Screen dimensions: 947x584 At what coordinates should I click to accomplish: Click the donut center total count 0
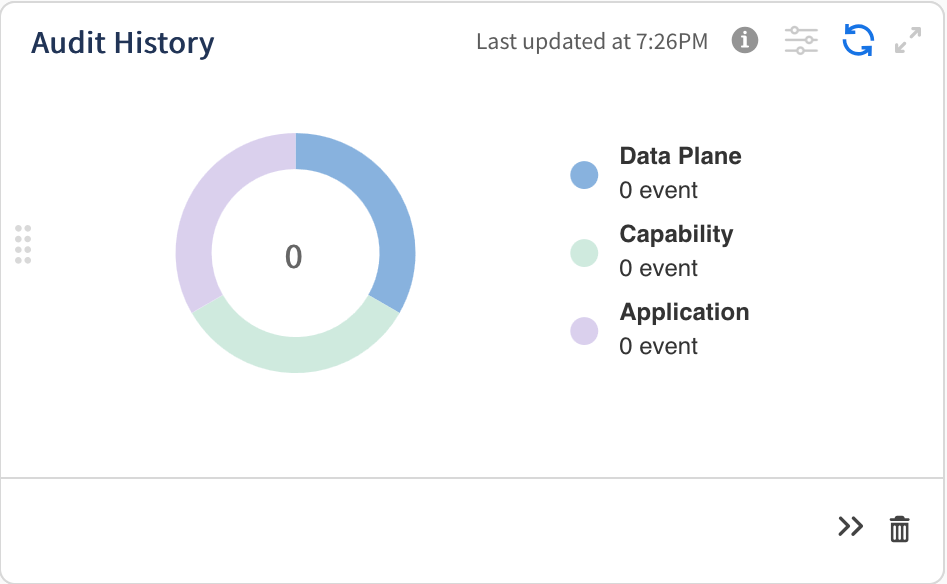coord(293,257)
